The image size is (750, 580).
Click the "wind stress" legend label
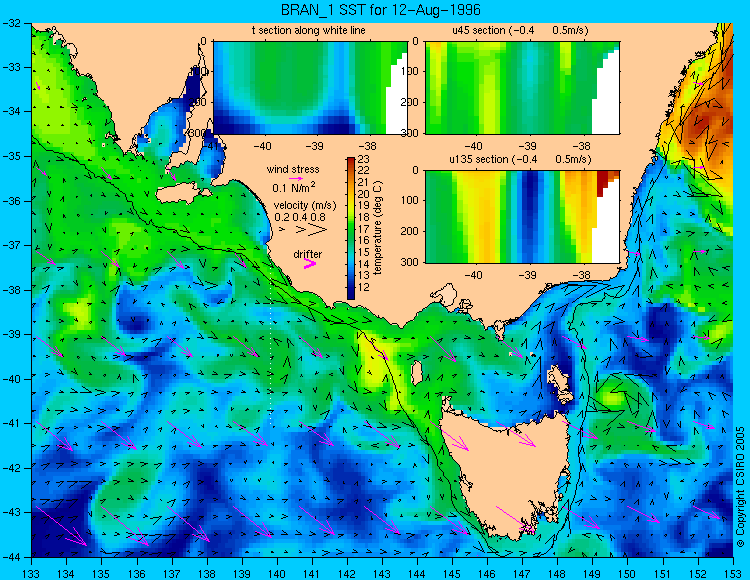click(293, 169)
